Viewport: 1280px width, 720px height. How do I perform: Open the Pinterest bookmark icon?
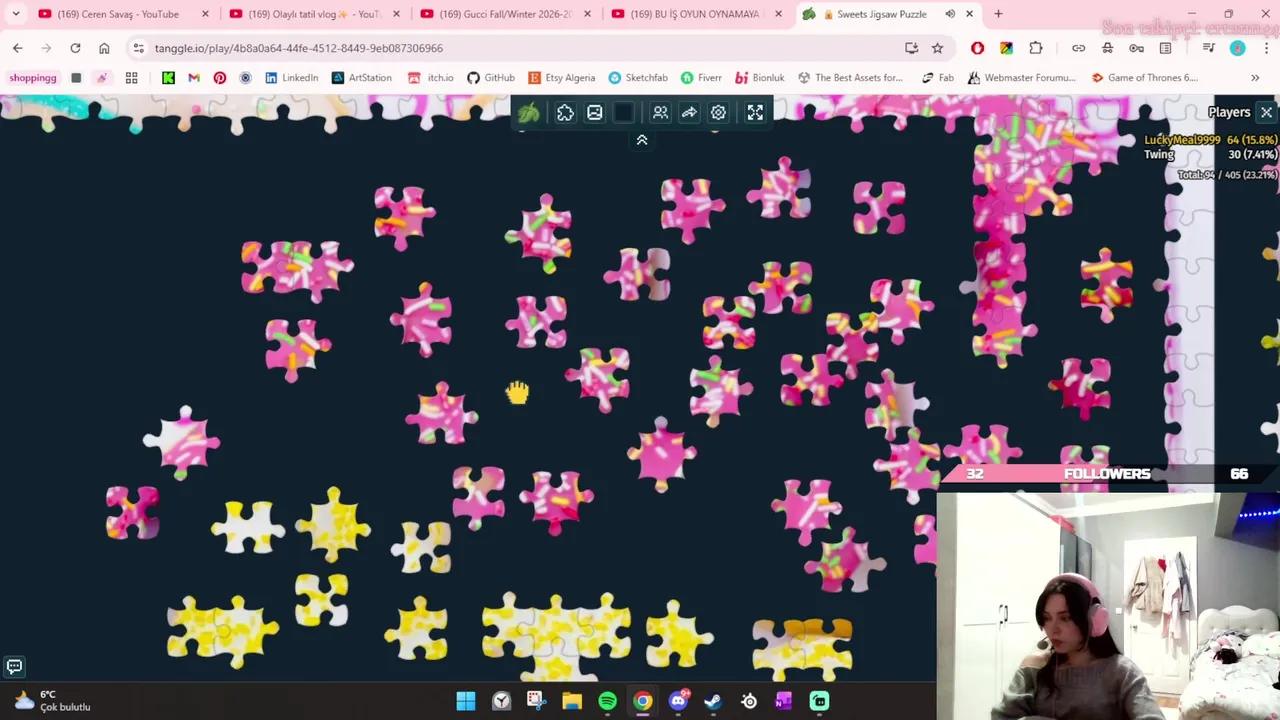click(x=220, y=78)
